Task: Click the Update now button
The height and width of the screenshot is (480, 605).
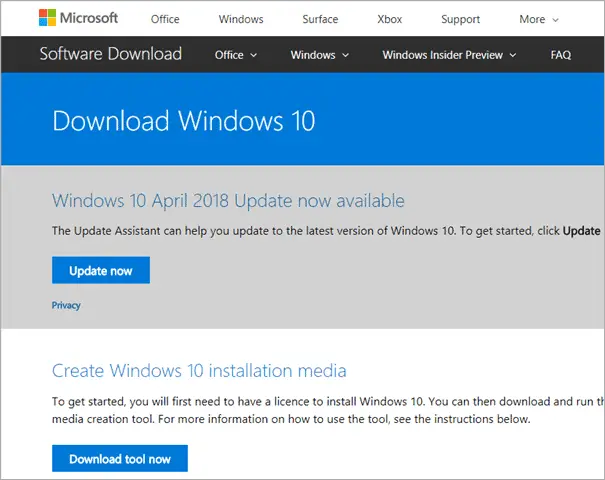Action: click(101, 270)
